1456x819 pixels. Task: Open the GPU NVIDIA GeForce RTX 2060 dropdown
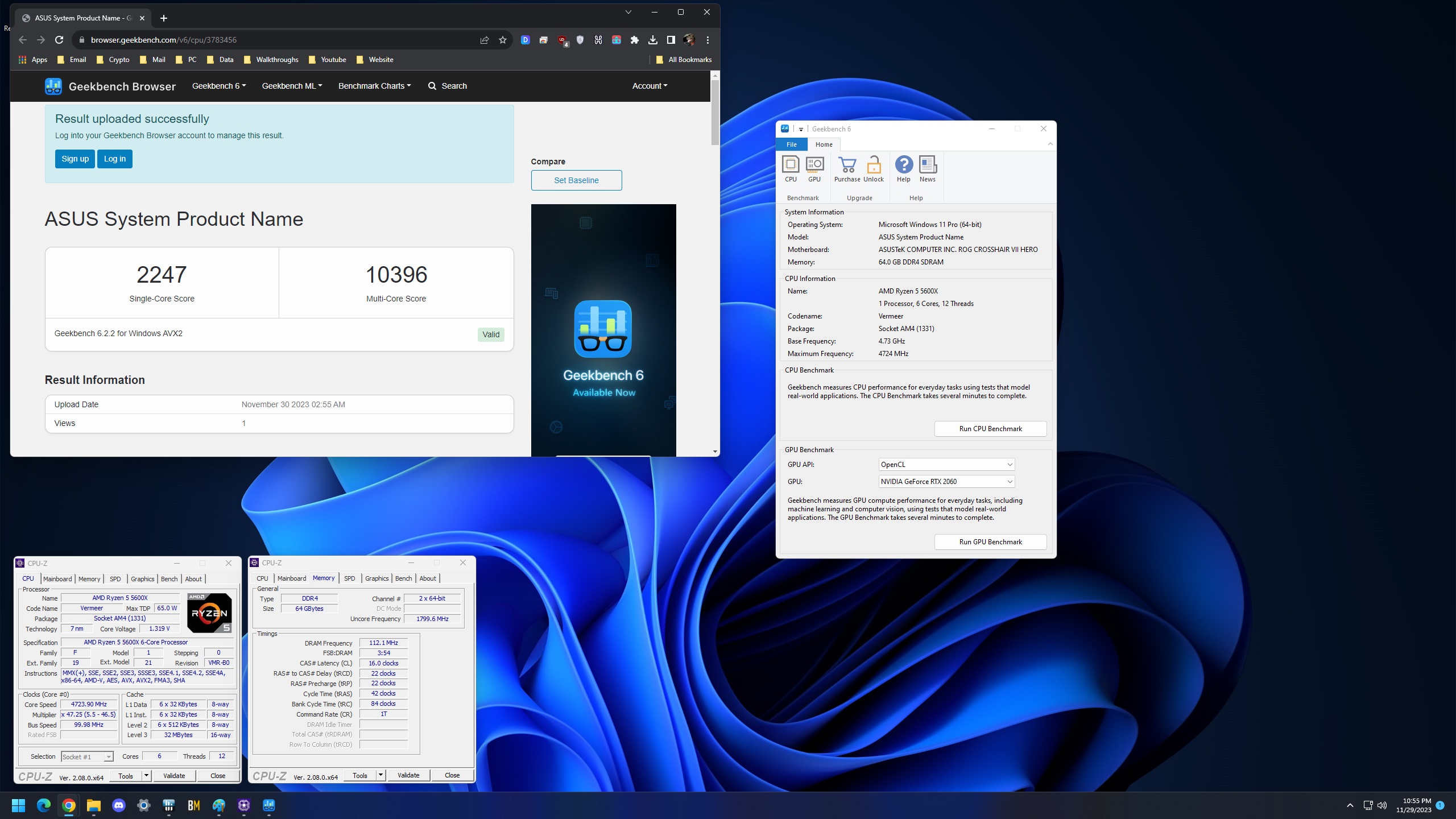pyautogui.click(x=946, y=482)
